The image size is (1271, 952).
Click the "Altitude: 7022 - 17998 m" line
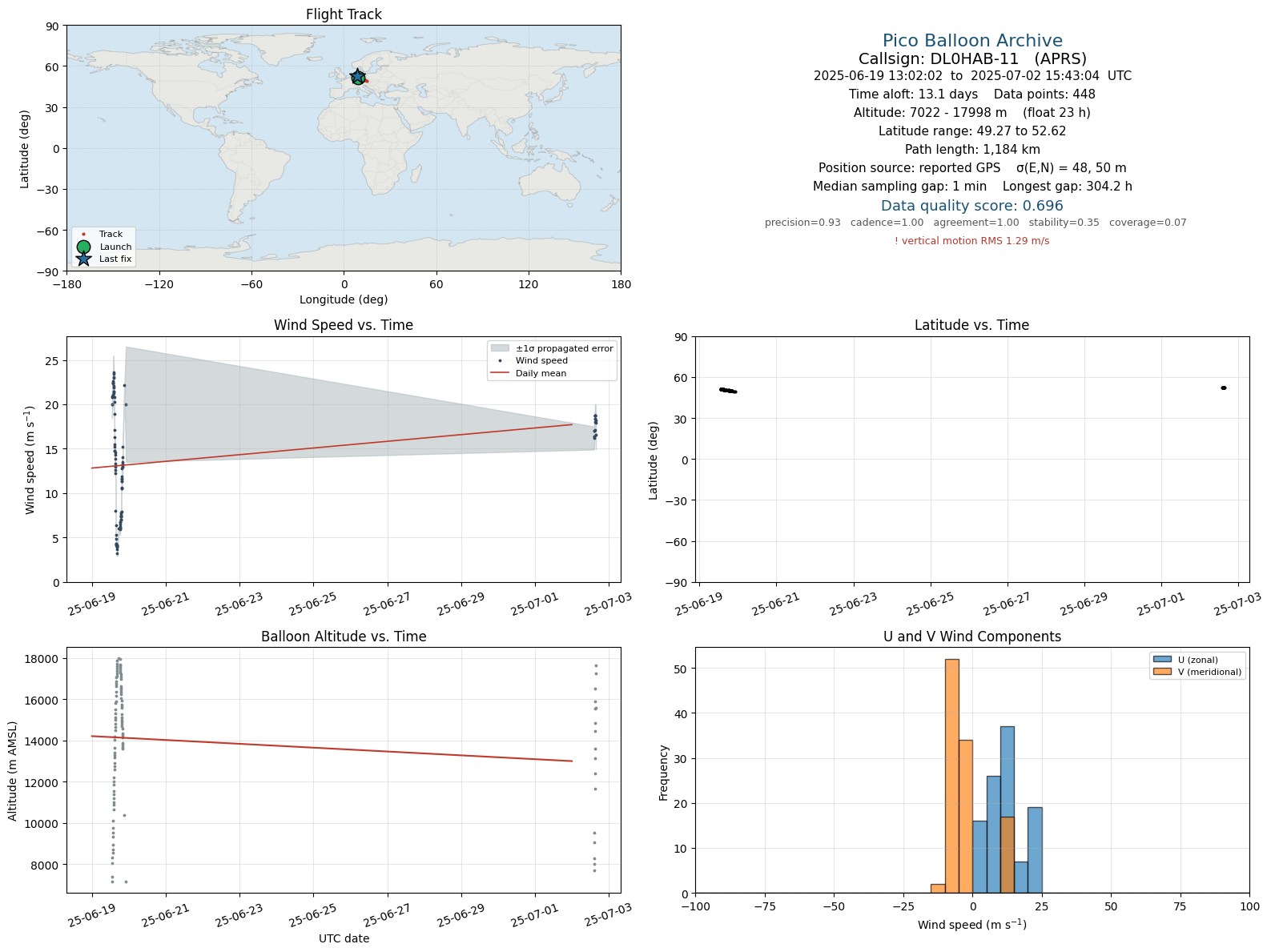coord(972,113)
